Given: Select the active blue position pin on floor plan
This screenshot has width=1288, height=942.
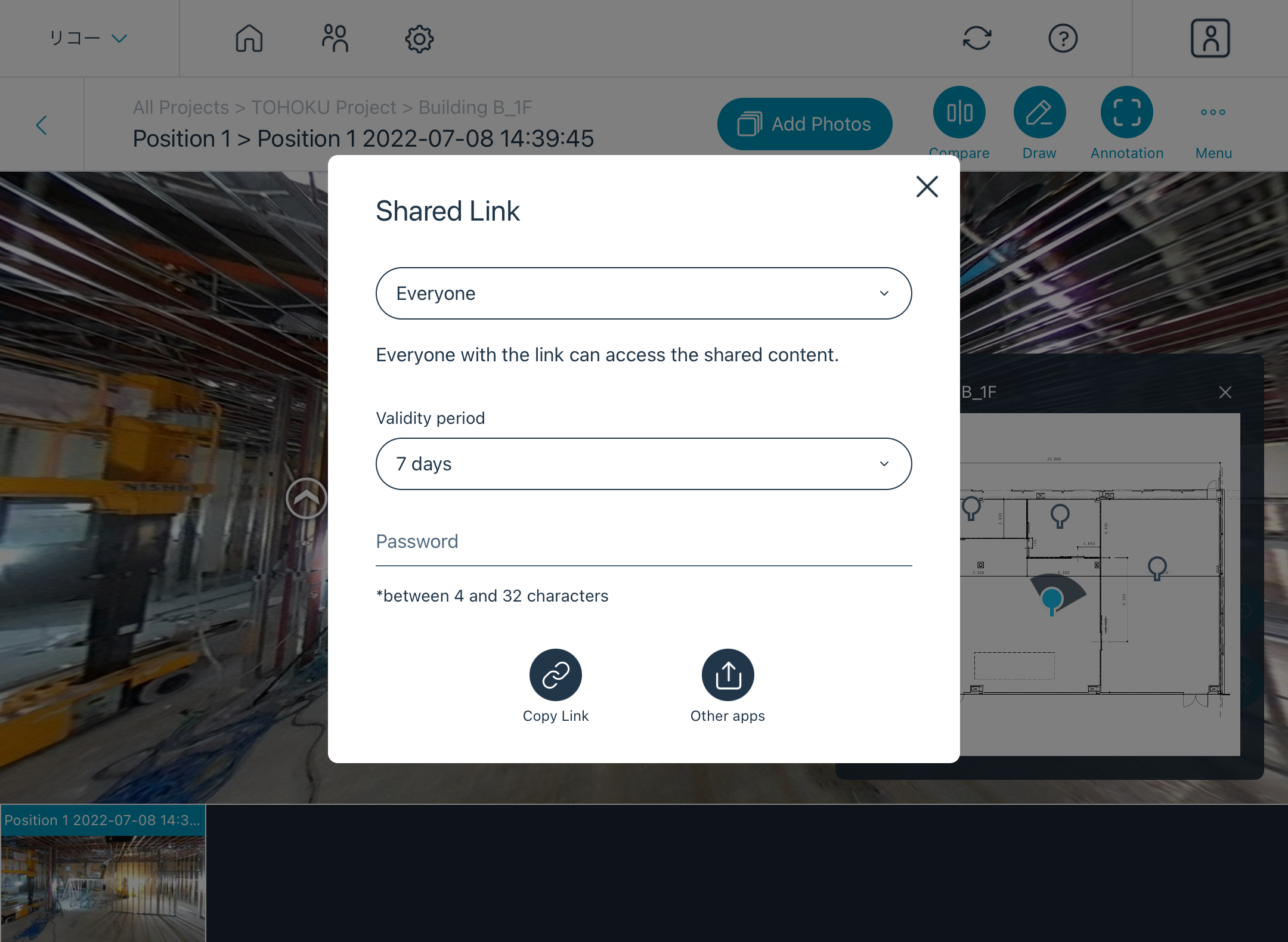Looking at the screenshot, I should point(1052,600).
